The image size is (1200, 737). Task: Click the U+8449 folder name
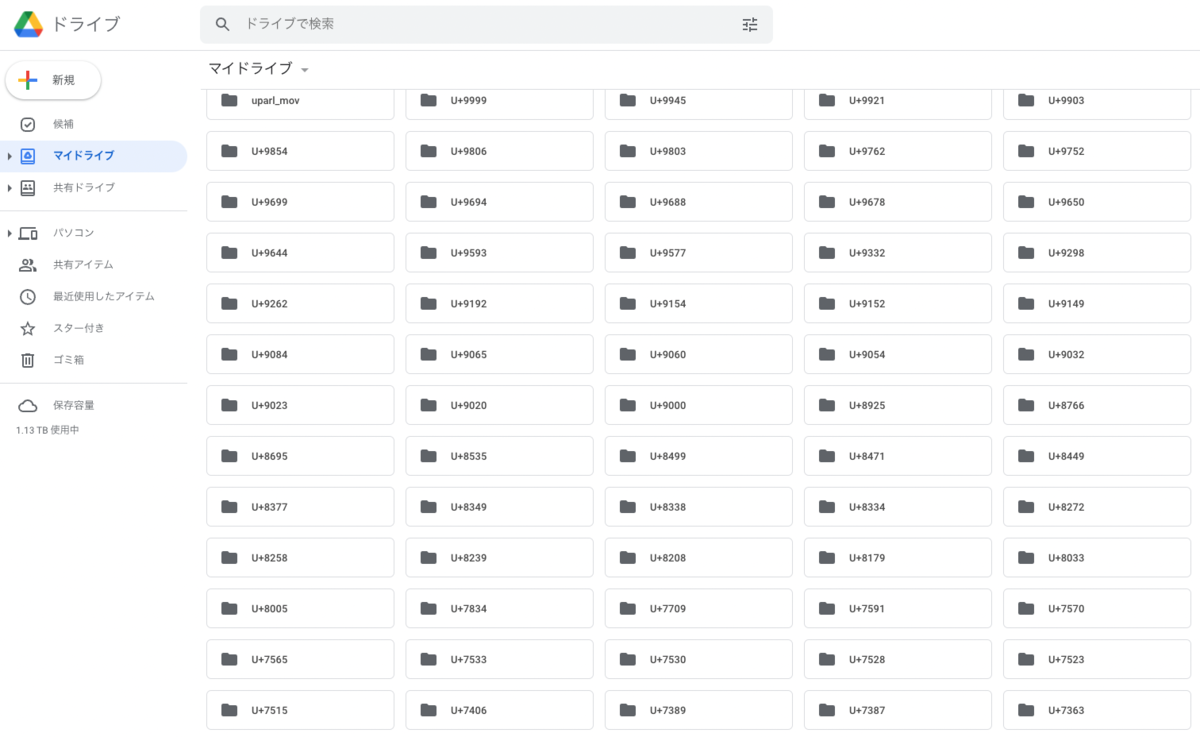[x=1066, y=457]
